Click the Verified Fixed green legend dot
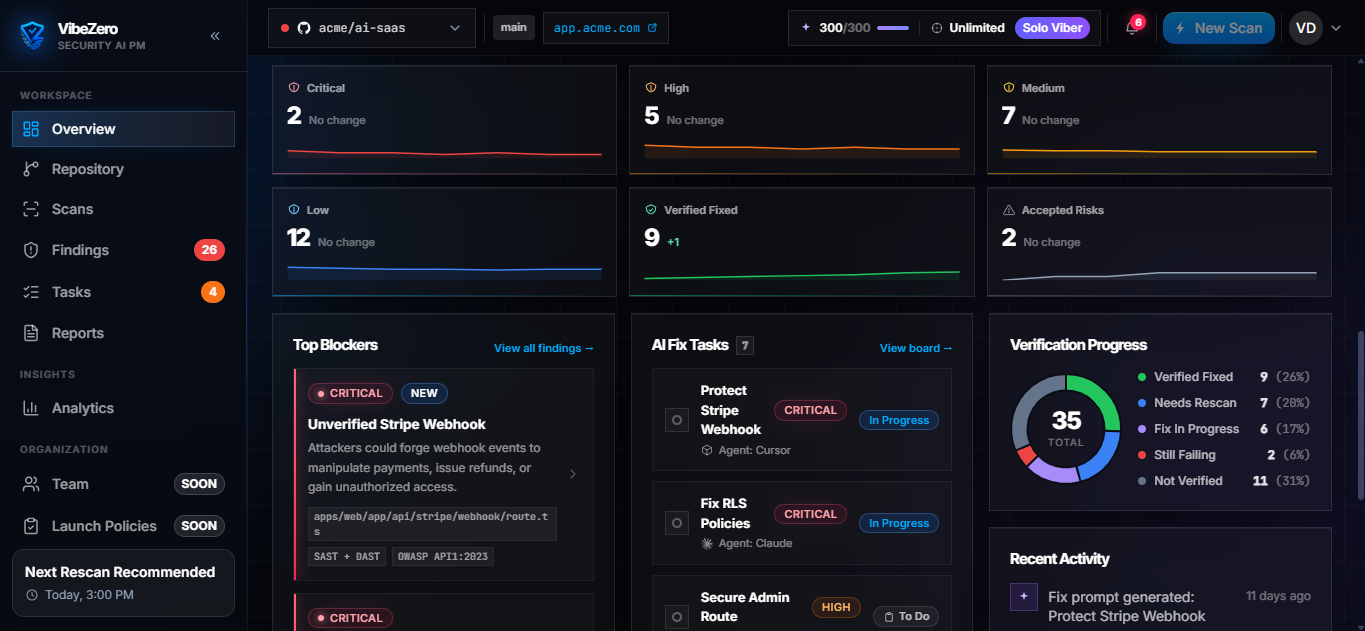 1142,377
